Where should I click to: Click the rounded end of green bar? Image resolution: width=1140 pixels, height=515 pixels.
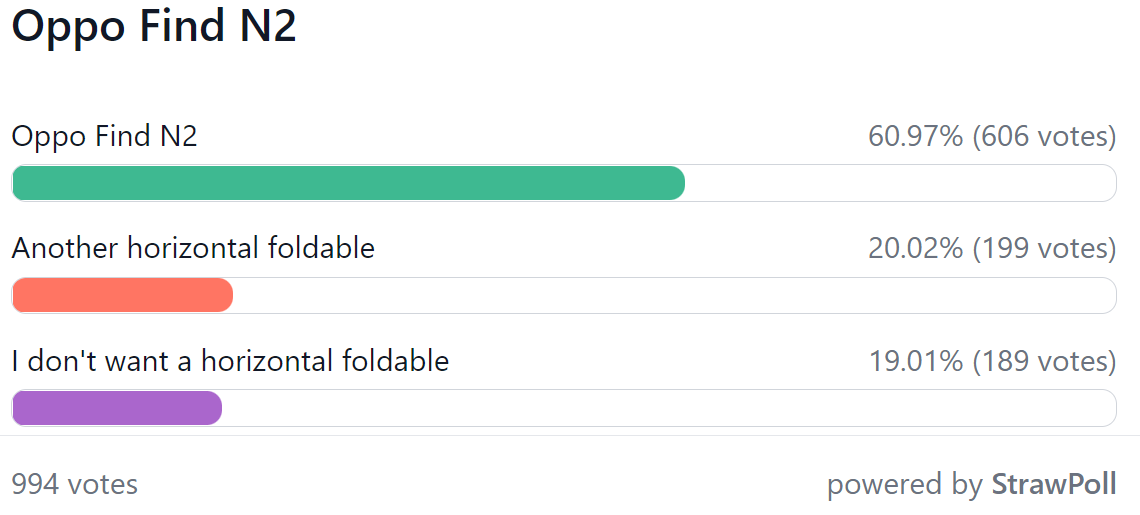click(678, 183)
